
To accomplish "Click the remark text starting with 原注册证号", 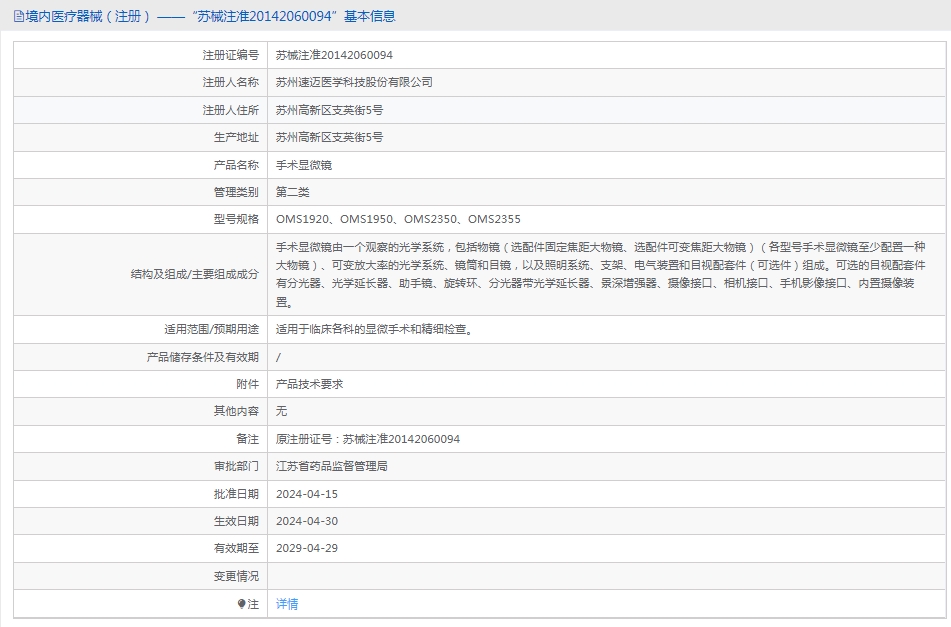I will [368, 439].
